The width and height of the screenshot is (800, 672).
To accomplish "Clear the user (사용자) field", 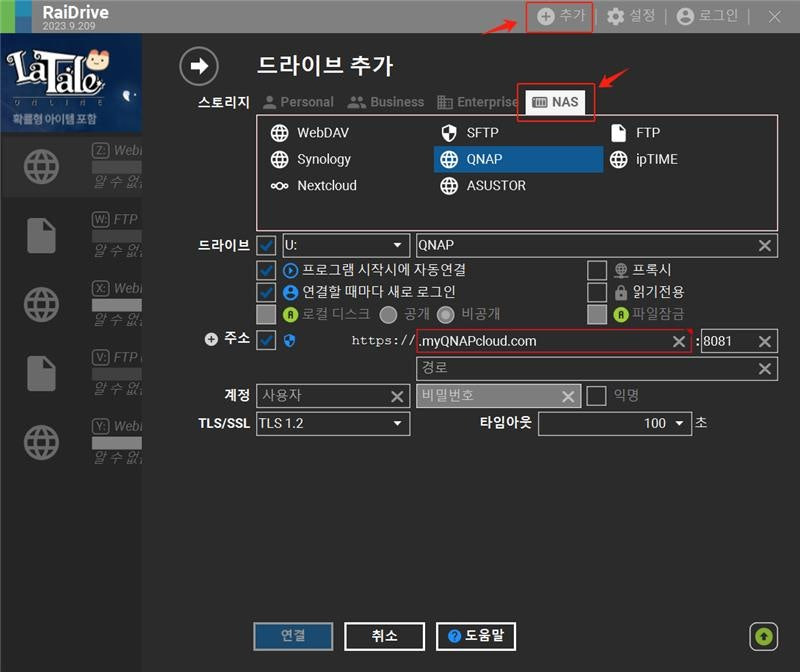I will tap(397, 396).
